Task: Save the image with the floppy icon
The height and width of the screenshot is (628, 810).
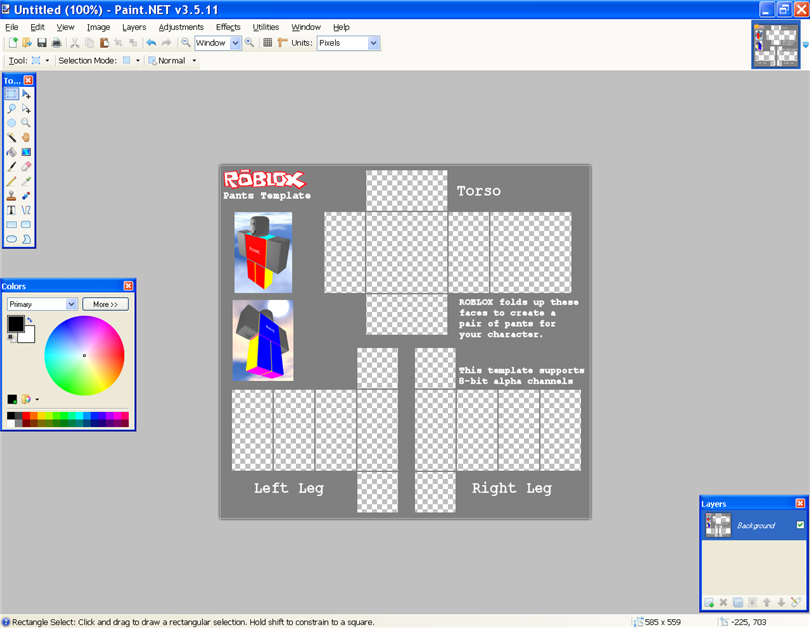Action: pos(42,43)
